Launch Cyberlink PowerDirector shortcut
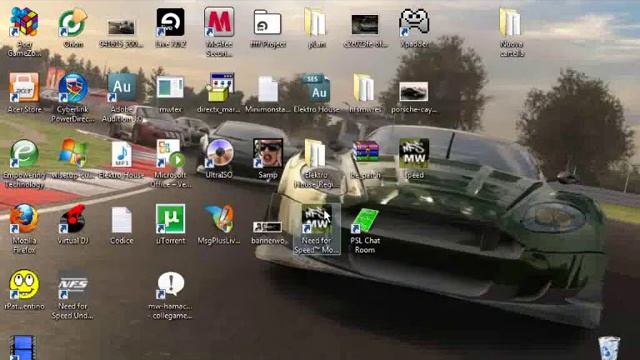This screenshot has width=640, height=360. [73, 88]
